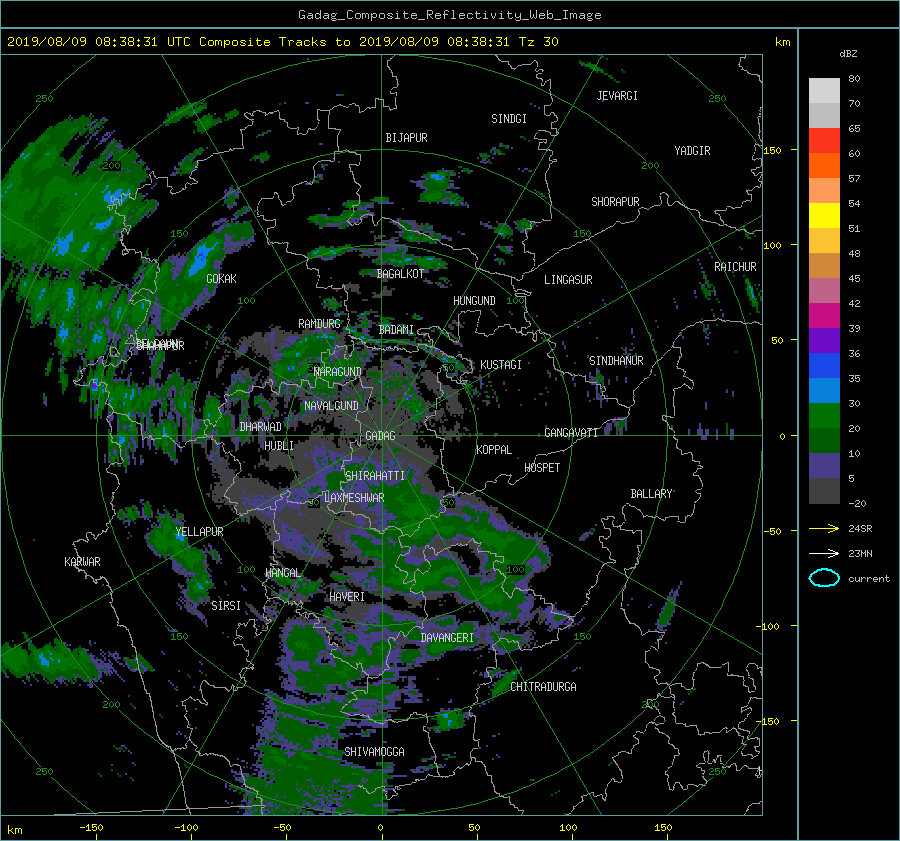
Task: Click the HUBLI city label
Action: click(279, 446)
